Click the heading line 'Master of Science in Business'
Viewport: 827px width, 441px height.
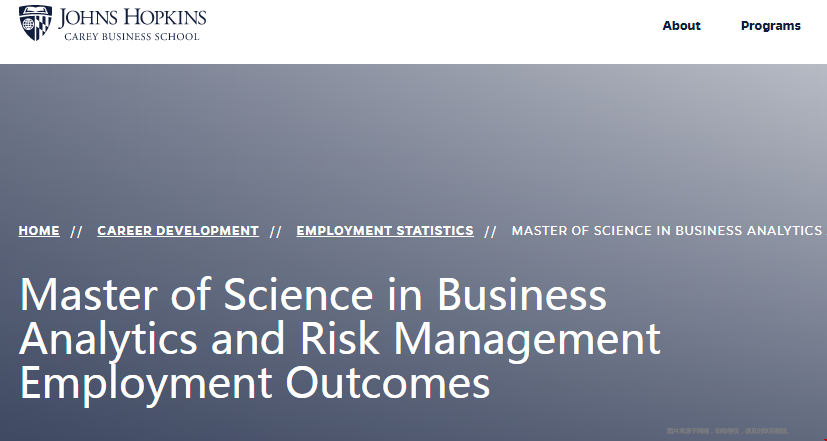coord(313,294)
